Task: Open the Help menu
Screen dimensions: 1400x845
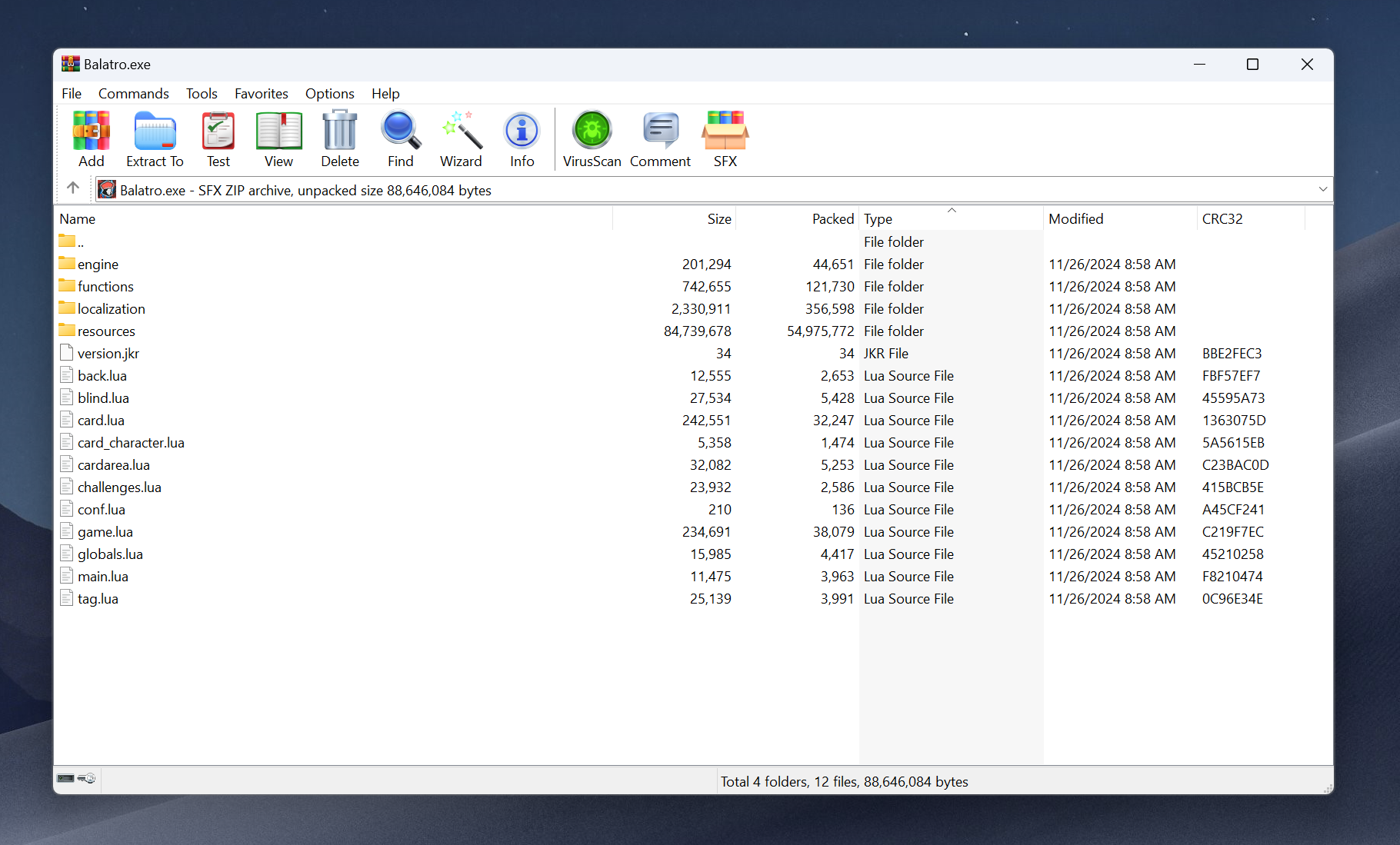Action: tap(385, 93)
